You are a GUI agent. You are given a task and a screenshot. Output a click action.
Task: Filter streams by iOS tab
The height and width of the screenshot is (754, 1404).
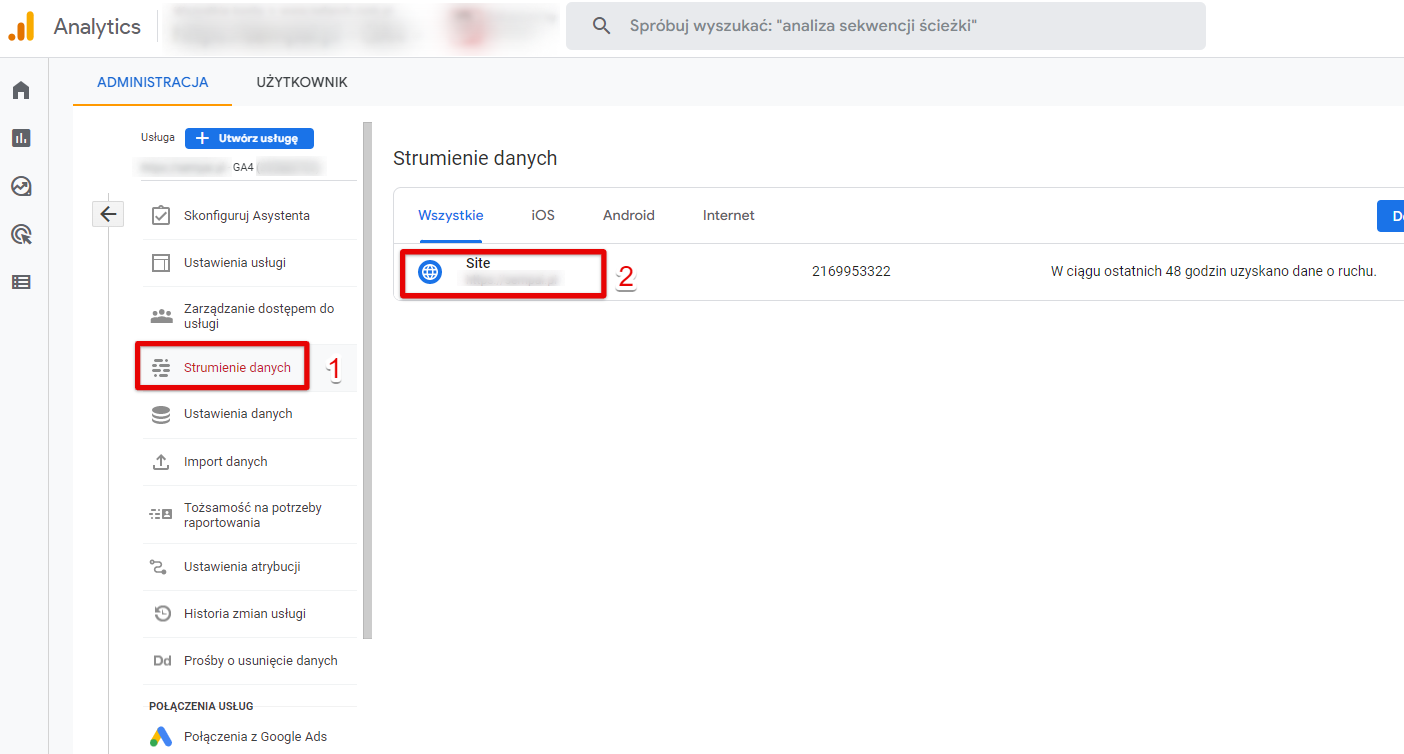coord(543,215)
